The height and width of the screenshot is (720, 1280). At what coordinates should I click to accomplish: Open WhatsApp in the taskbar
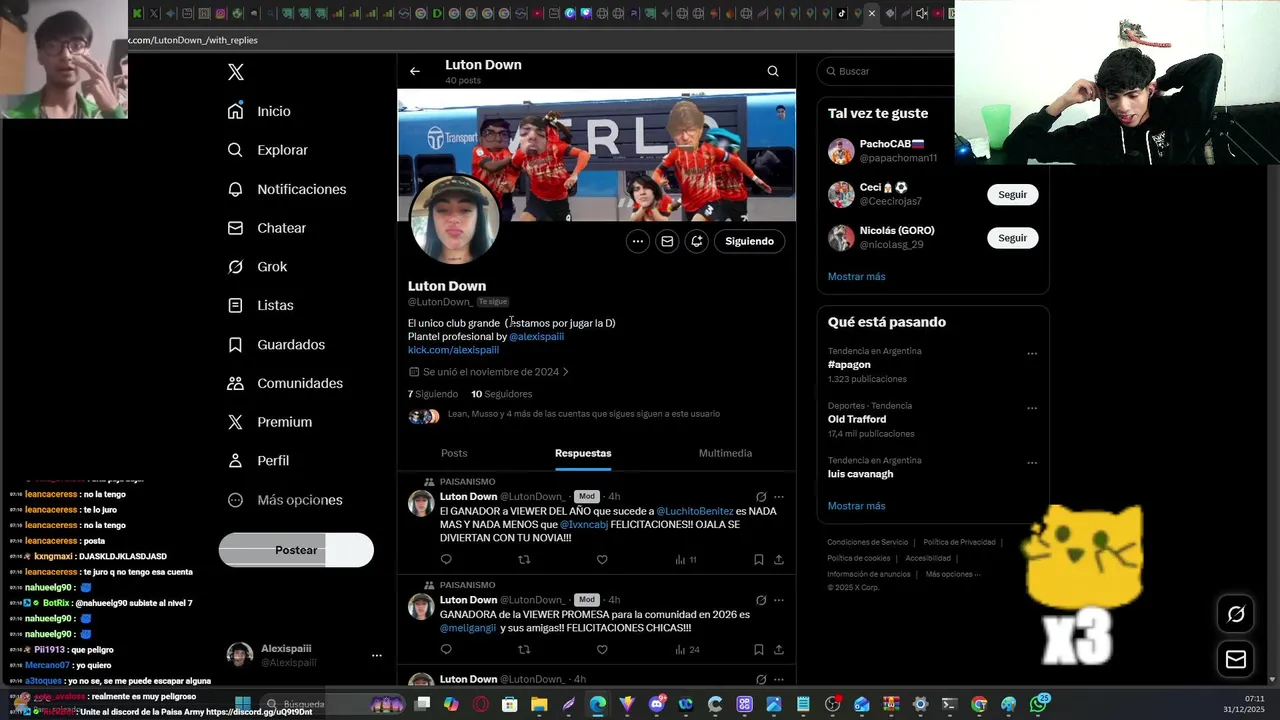1039,704
